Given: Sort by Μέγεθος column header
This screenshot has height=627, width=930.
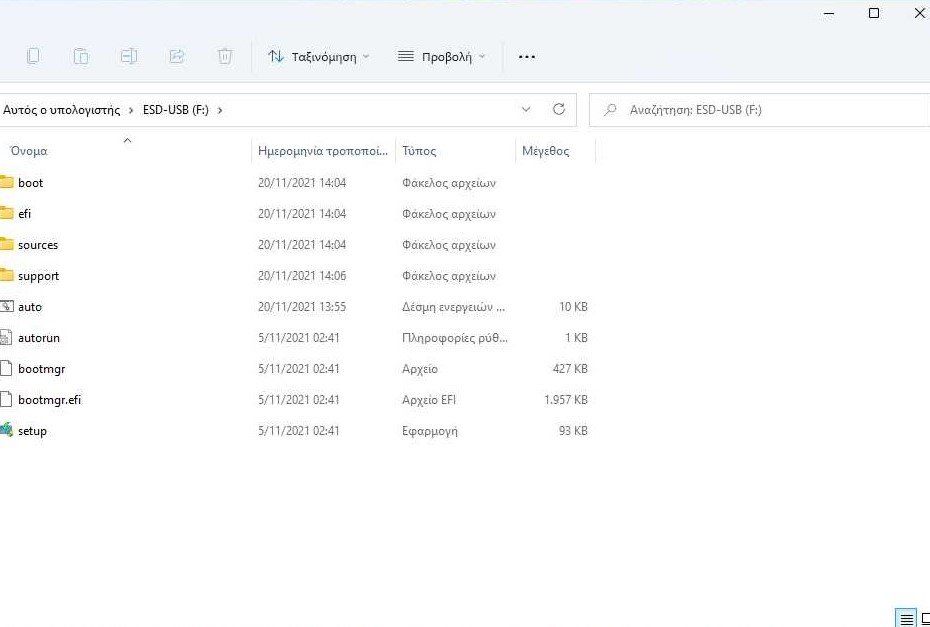Looking at the screenshot, I should tap(545, 151).
